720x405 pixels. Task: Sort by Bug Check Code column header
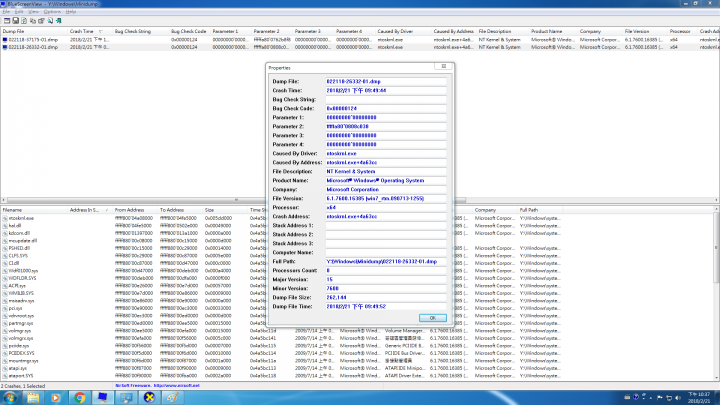coord(190,31)
